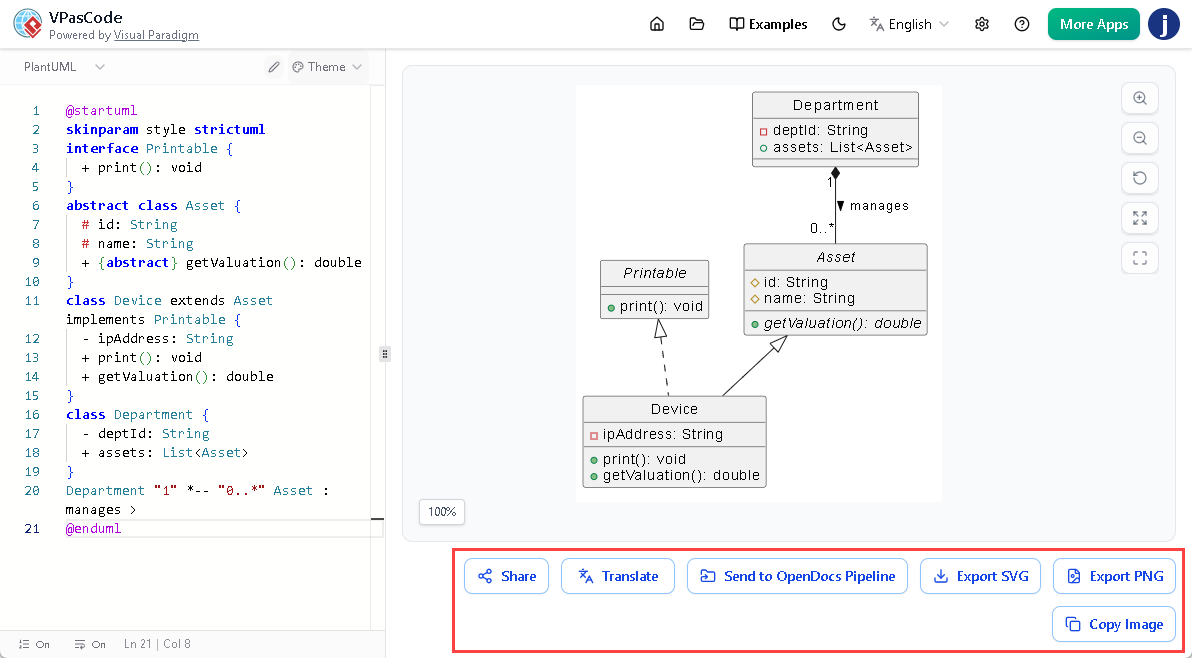The width and height of the screenshot is (1192, 658).
Task: Click the Device class box title
Action: point(674,409)
